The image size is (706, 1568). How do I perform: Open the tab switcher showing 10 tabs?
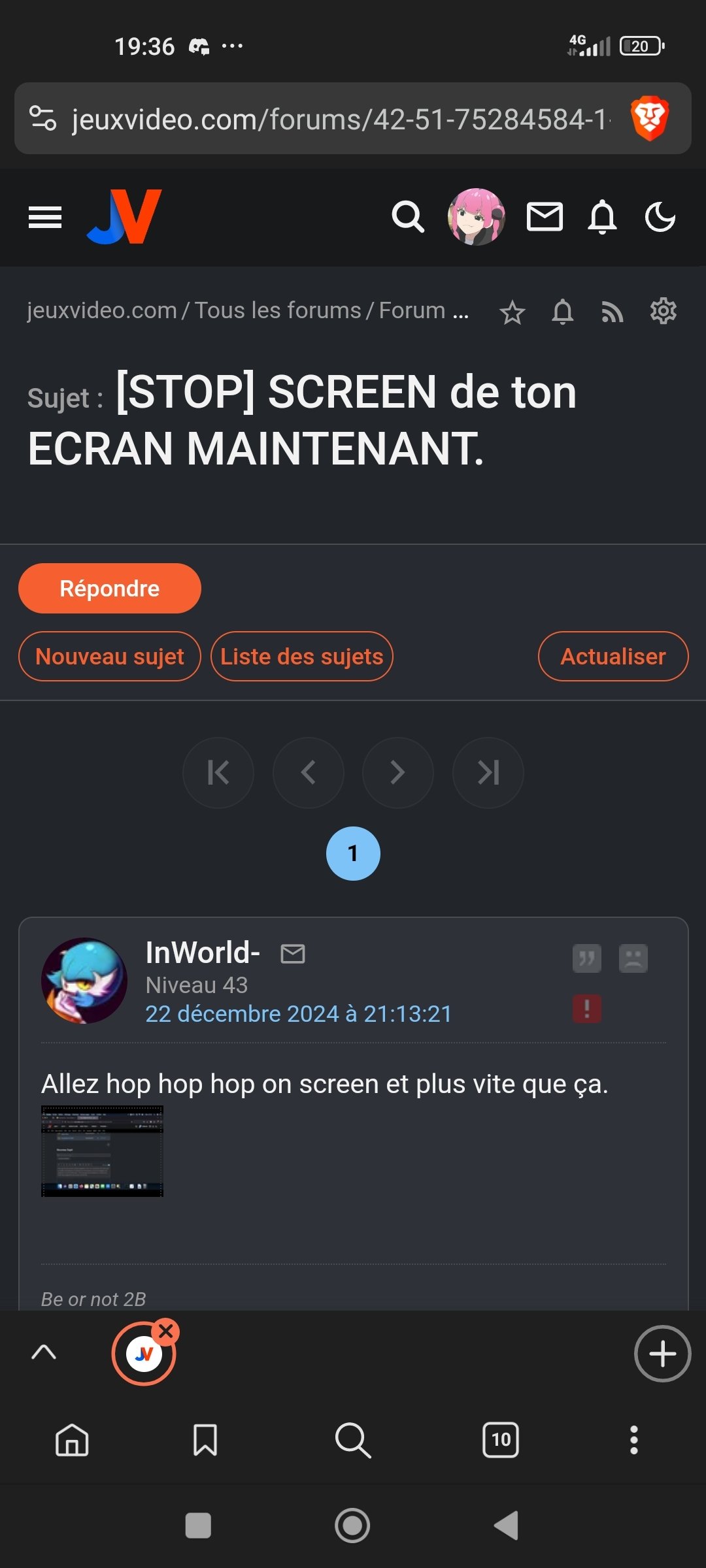501,1439
